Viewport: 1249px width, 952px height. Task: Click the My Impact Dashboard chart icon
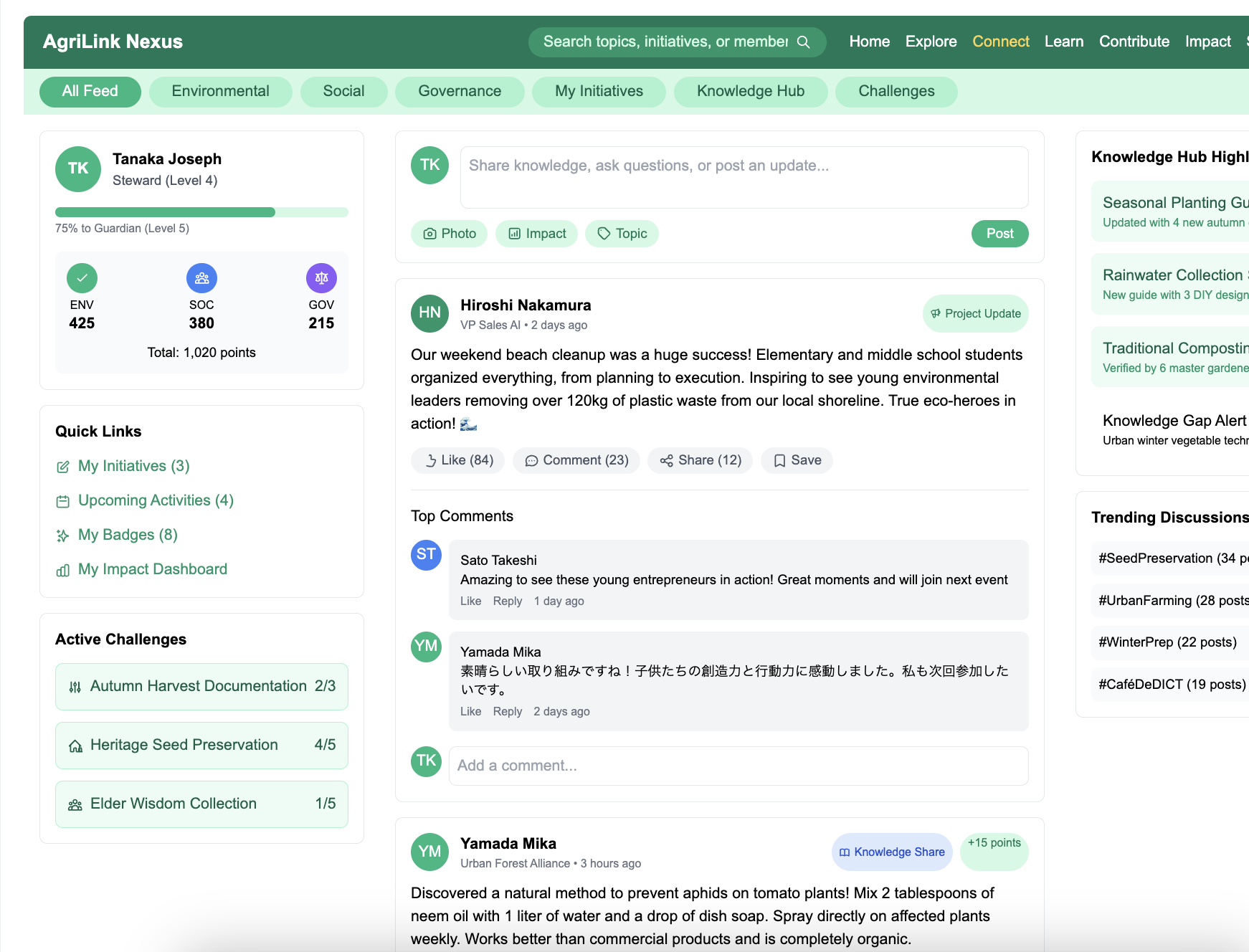pyautogui.click(x=63, y=570)
